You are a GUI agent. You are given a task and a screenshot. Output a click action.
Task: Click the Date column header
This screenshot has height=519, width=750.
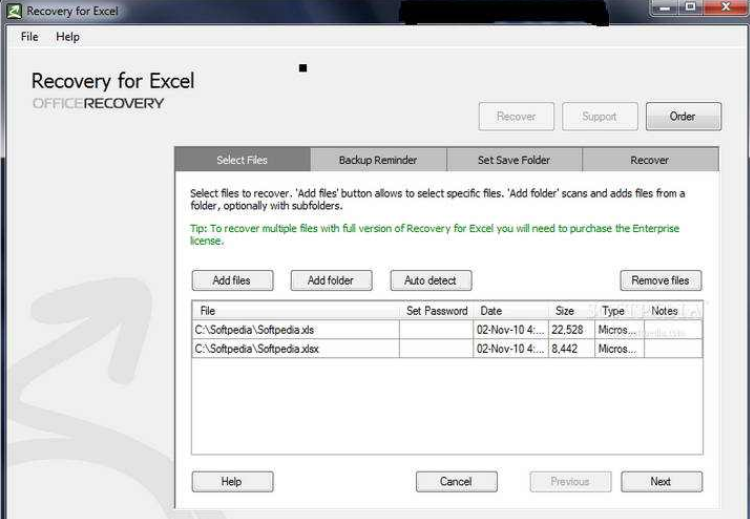click(510, 311)
